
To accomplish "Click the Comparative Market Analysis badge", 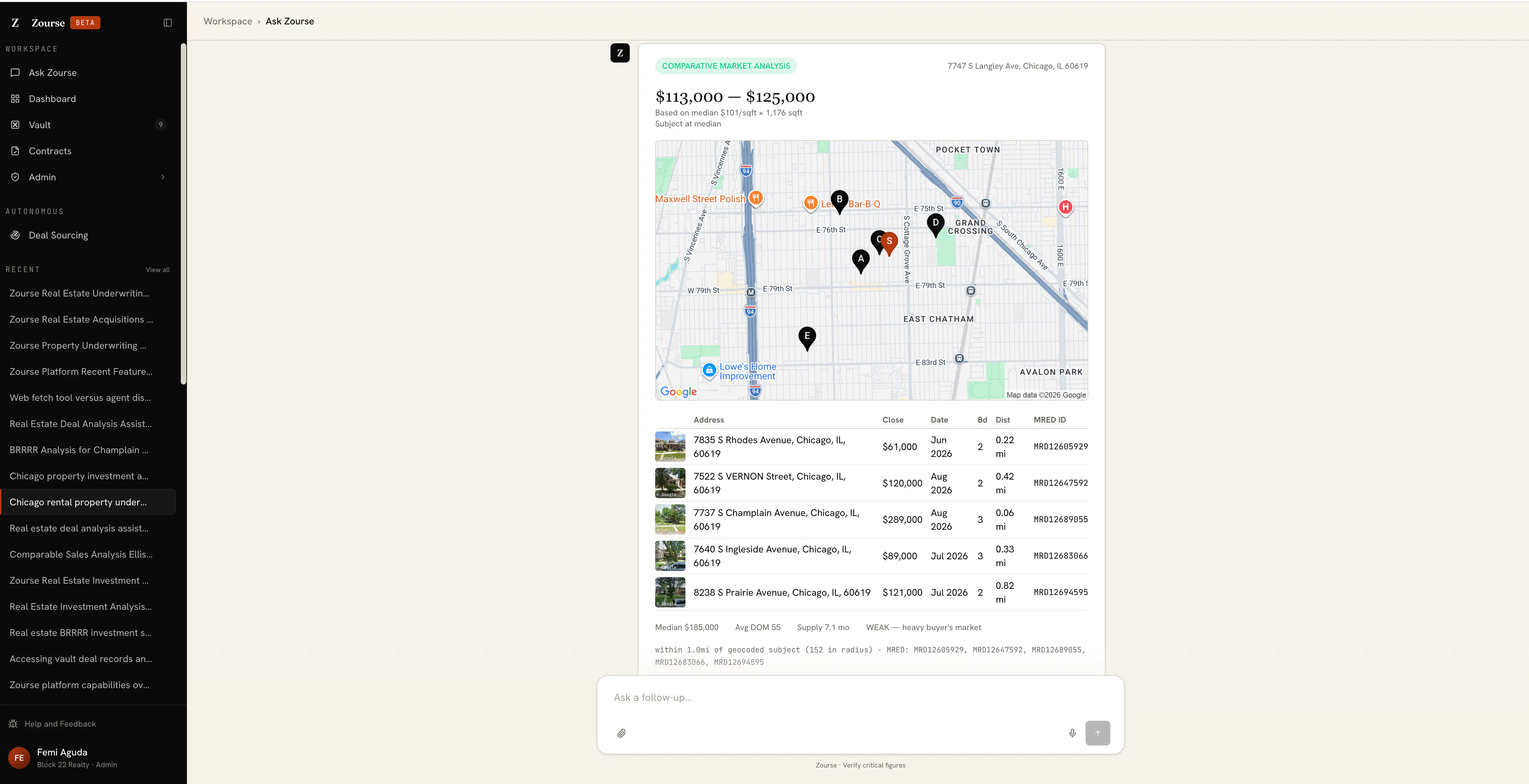I will [725, 66].
